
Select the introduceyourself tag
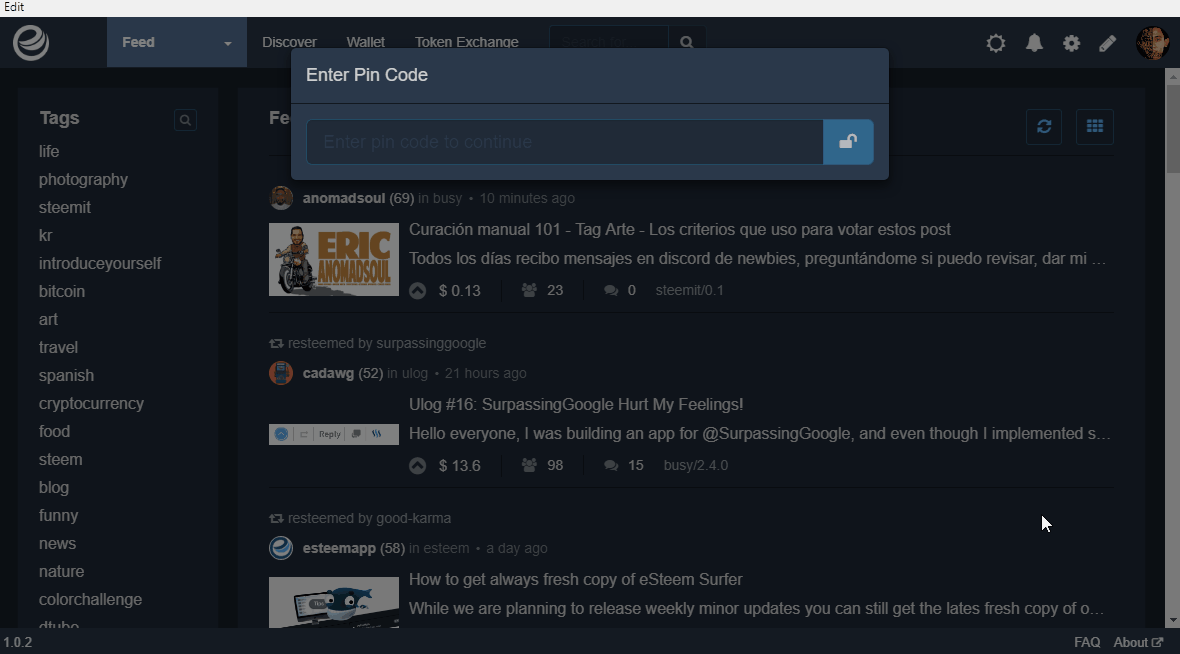(100, 263)
